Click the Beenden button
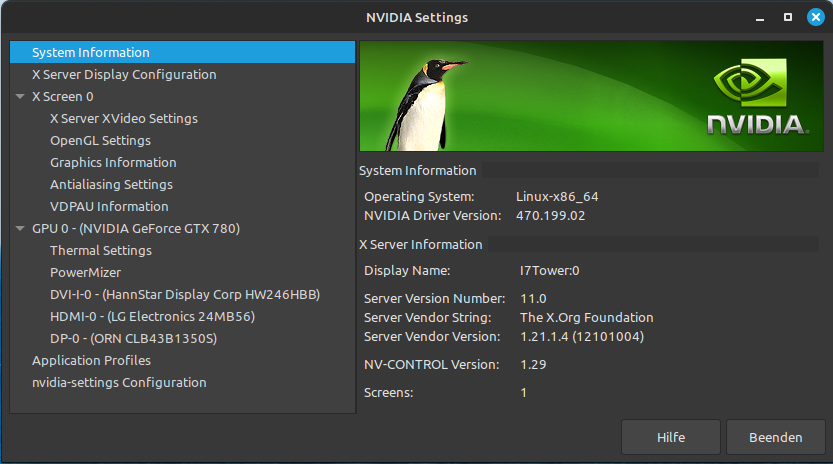This screenshot has height=464, width=833. click(x=776, y=437)
